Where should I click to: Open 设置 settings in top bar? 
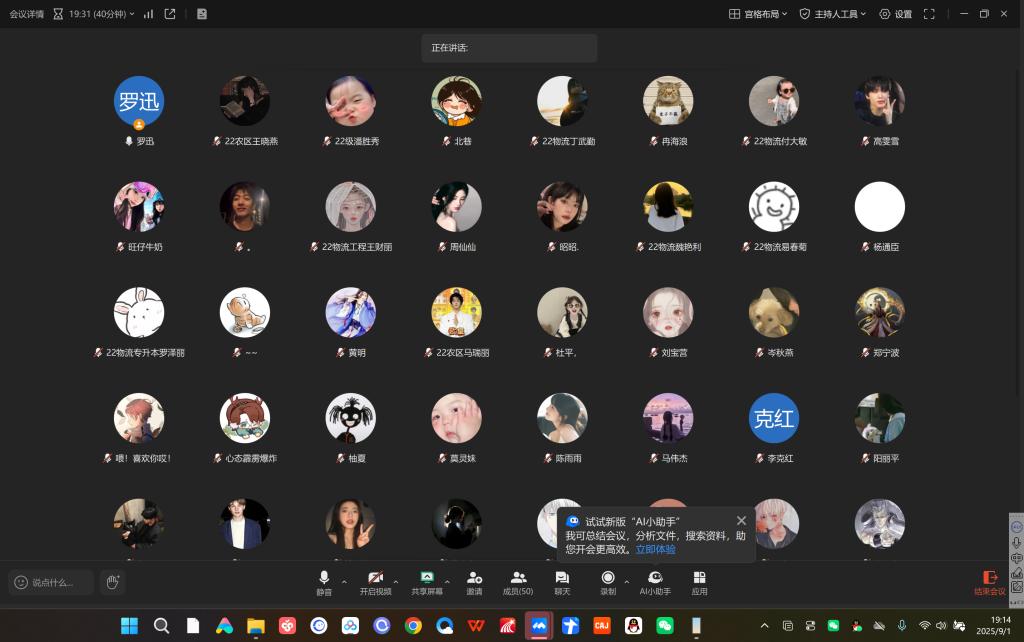tap(896, 14)
